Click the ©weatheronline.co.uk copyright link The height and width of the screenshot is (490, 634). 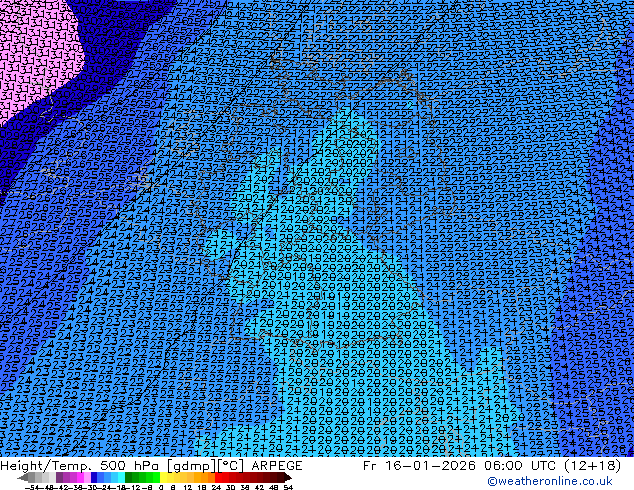549,481
